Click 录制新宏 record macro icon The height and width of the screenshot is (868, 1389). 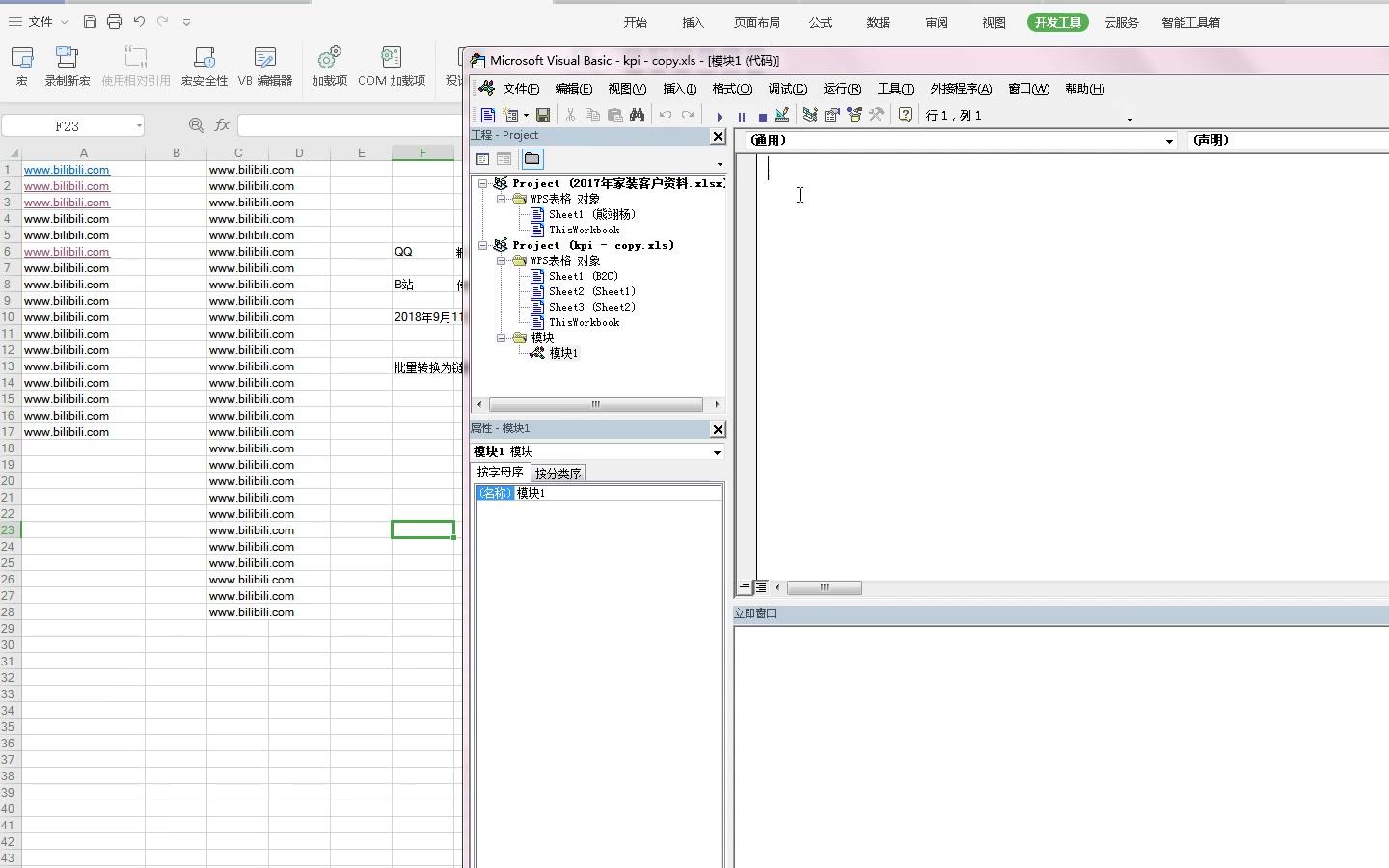point(67,58)
